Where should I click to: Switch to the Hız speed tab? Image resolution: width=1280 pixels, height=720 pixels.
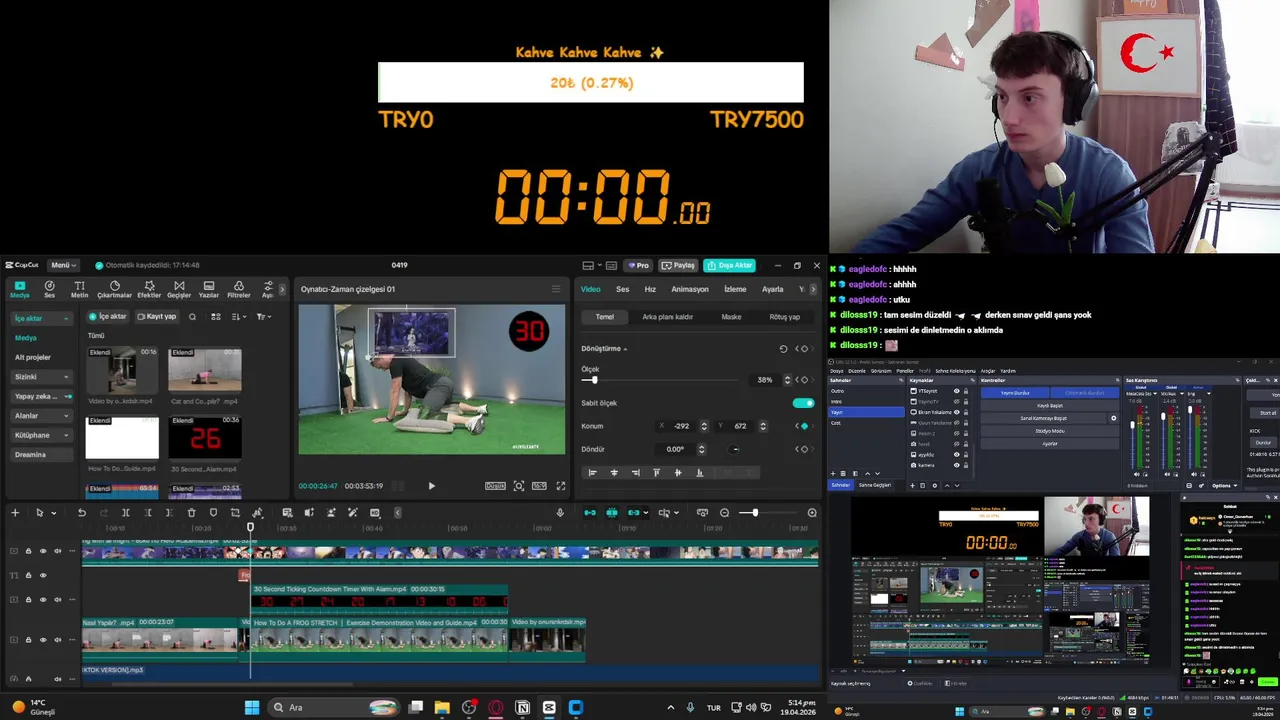coord(650,289)
